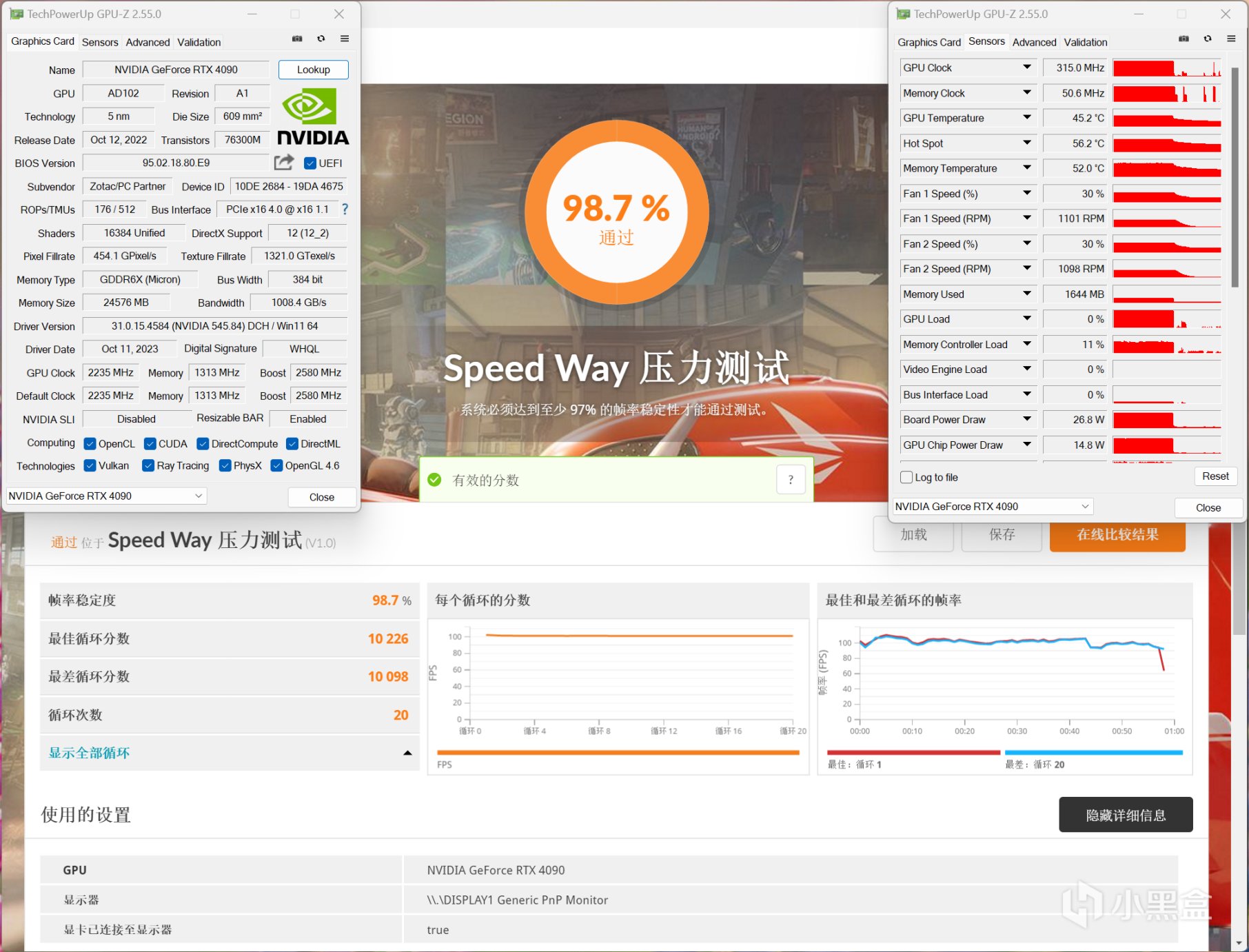Toggle the OpenGL 4.6 checkbox
1249x952 pixels.
click(276, 466)
